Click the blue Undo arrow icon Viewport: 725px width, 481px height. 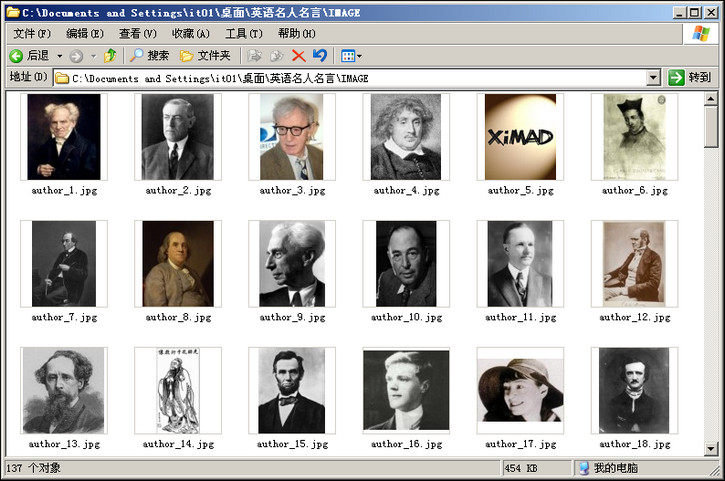click(319, 56)
